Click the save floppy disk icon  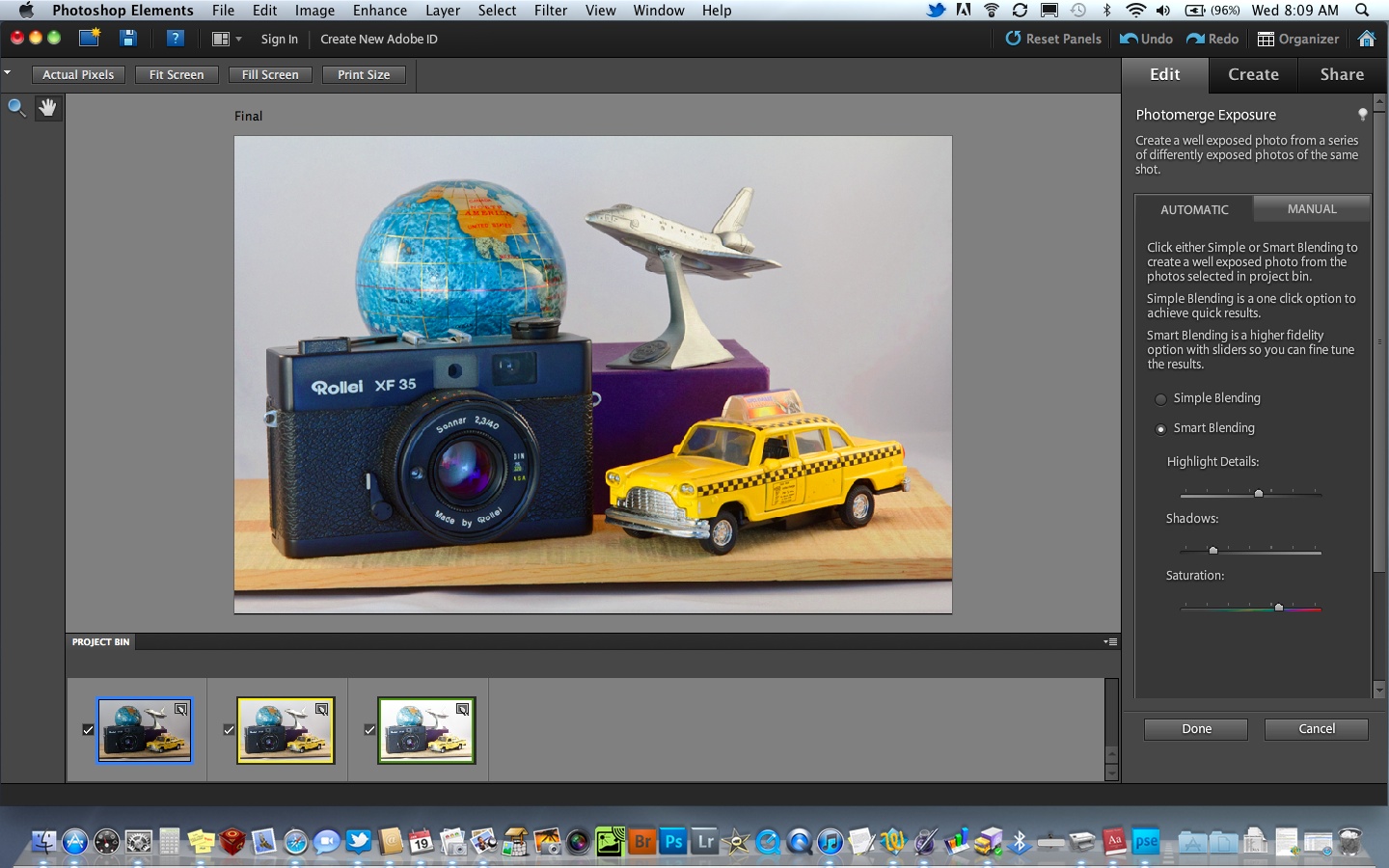(x=127, y=39)
